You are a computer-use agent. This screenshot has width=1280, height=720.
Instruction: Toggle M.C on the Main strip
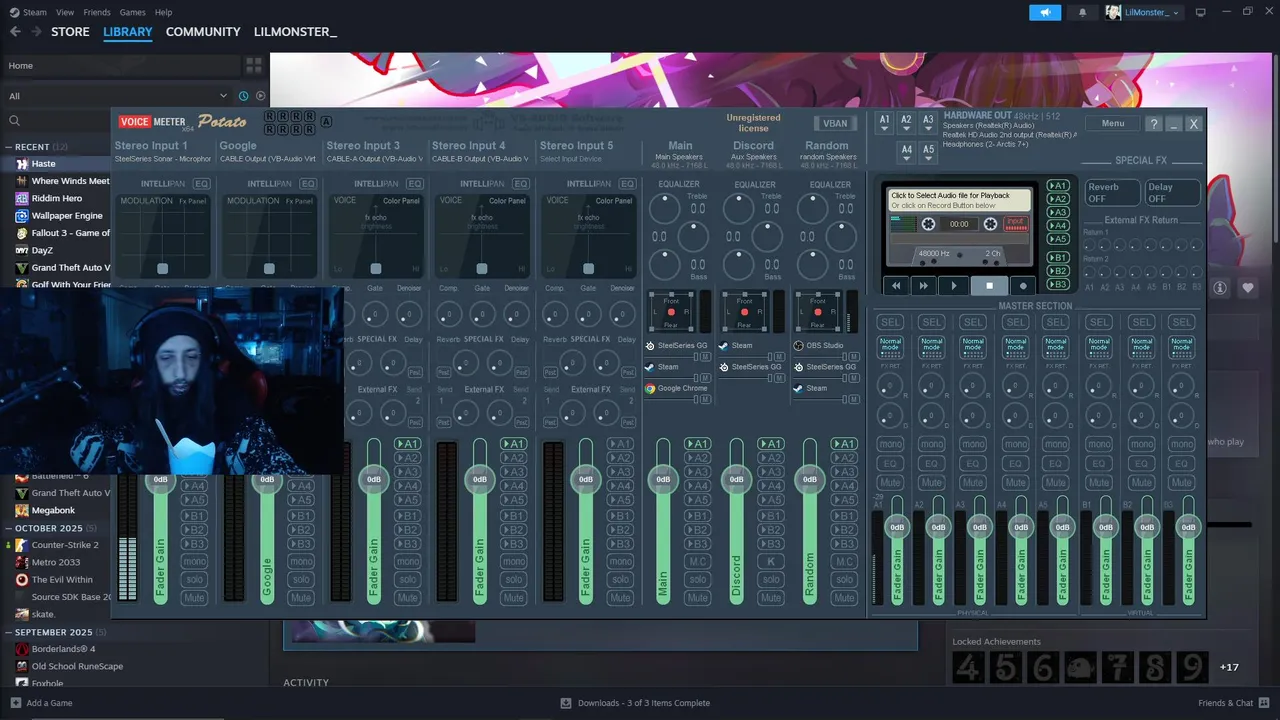tap(698, 562)
